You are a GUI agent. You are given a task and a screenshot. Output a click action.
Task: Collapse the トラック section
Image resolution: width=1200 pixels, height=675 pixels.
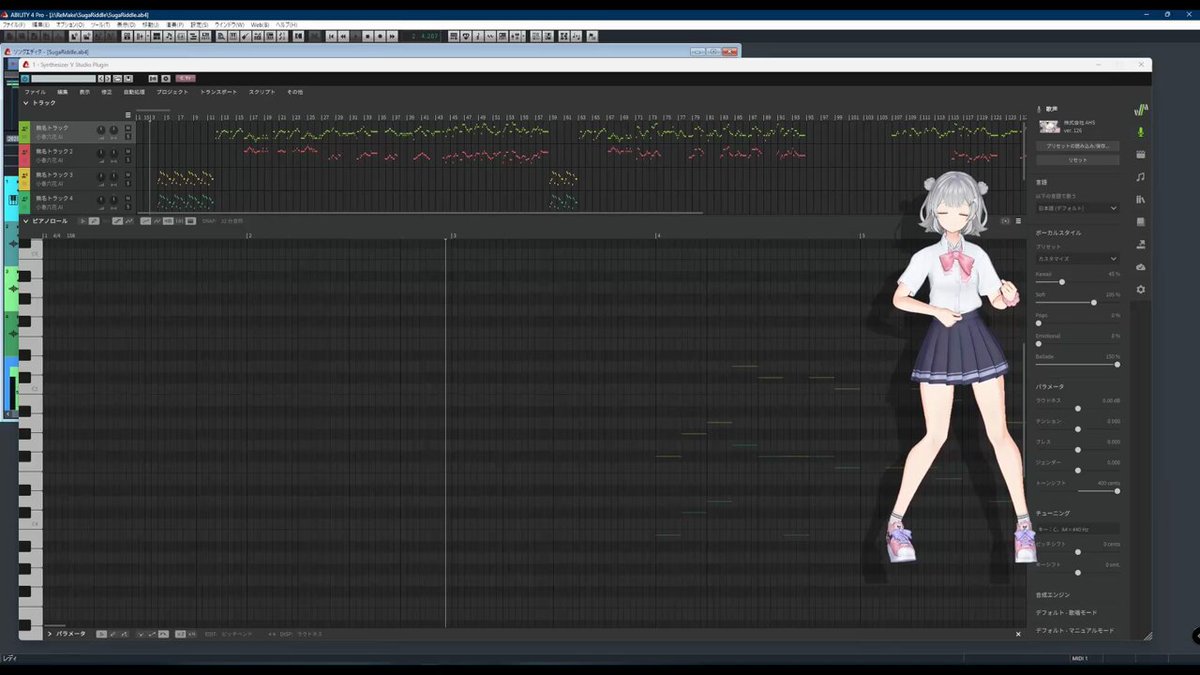[x=26, y=103]
